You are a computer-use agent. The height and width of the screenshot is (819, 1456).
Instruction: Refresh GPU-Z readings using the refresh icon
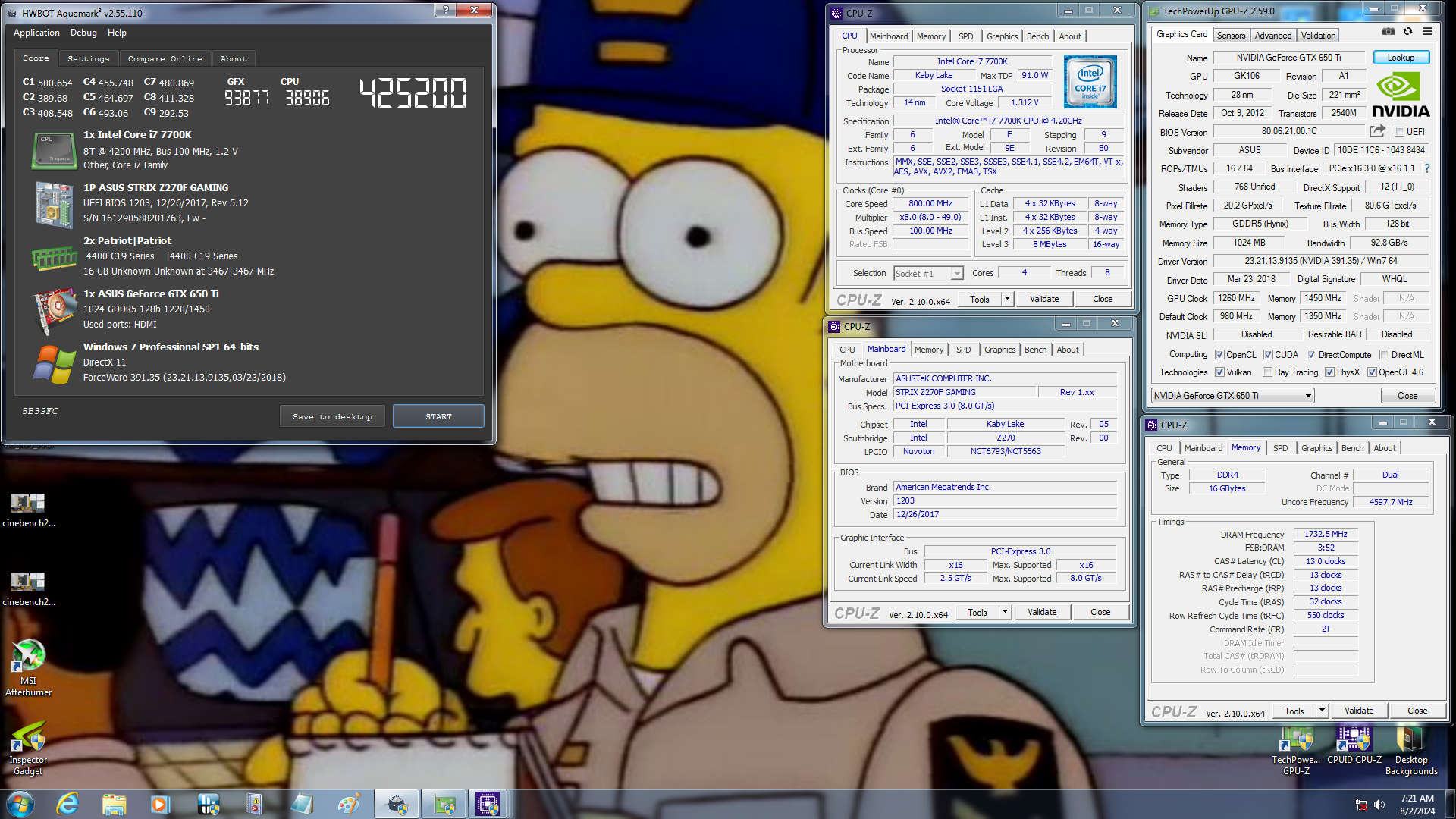click(x=1407, y=32)
